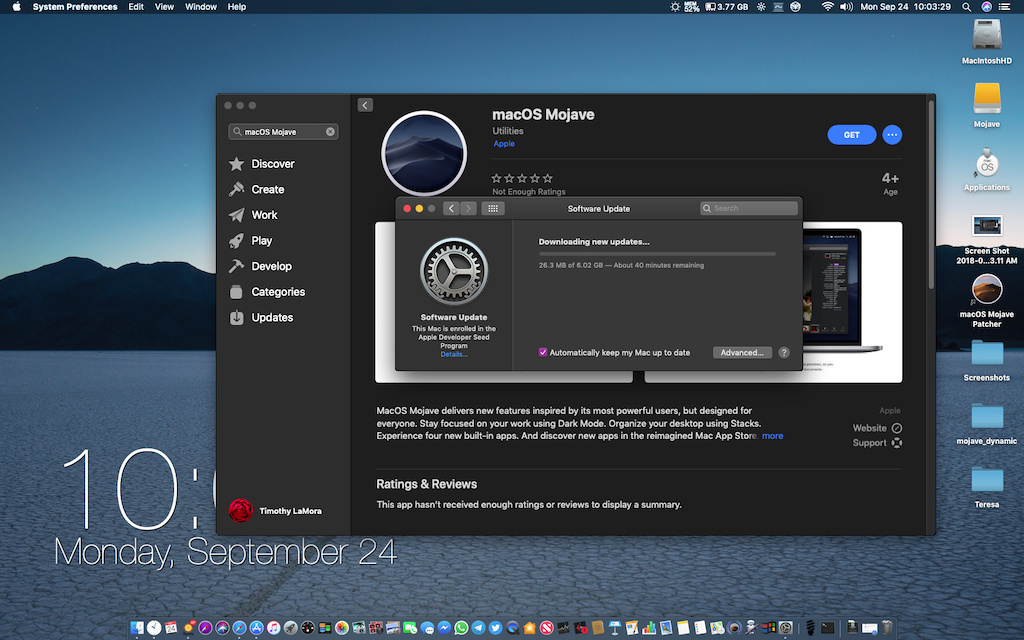Click GET for macOS Mojave

(852, 135)
